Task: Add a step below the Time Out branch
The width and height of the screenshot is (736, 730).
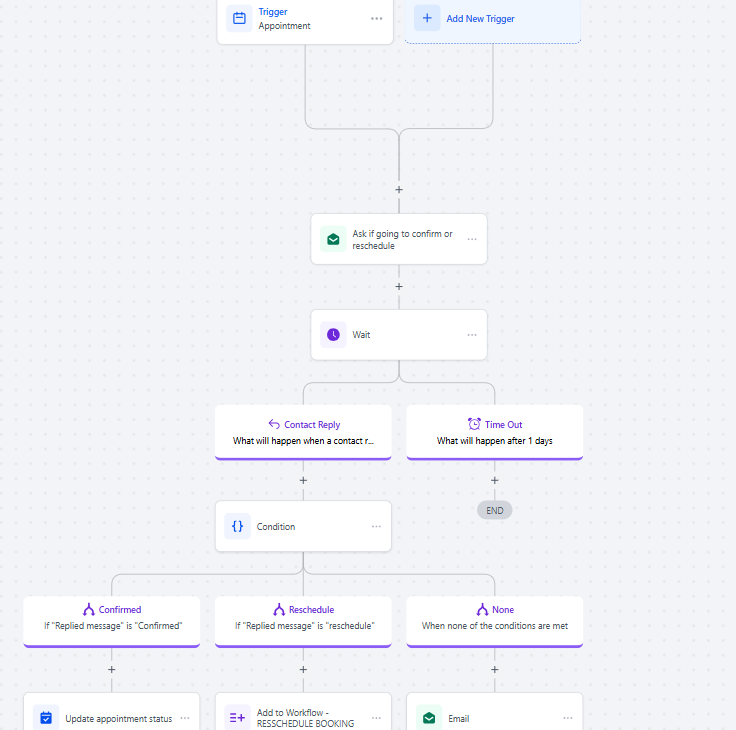Action: coord(495,480)
